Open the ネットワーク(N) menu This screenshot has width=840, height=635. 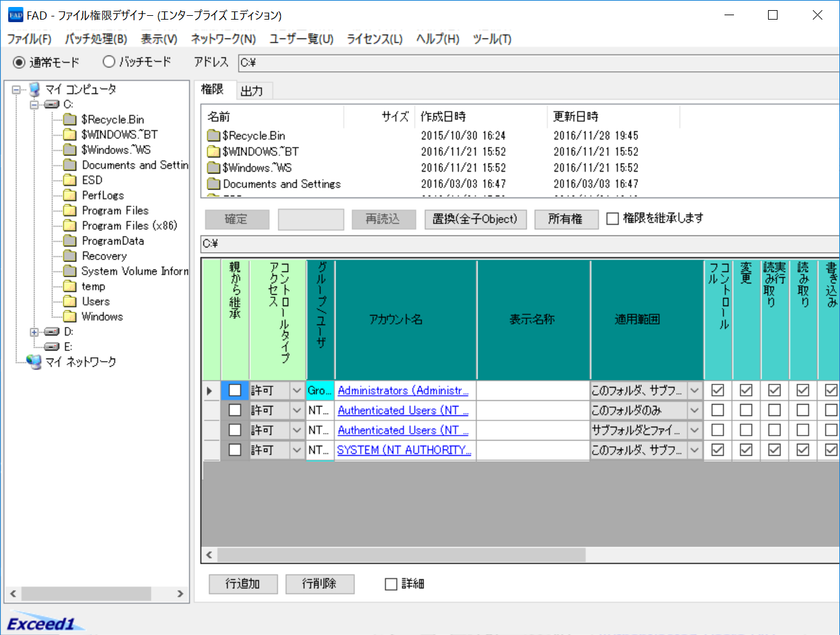[223, 39]
